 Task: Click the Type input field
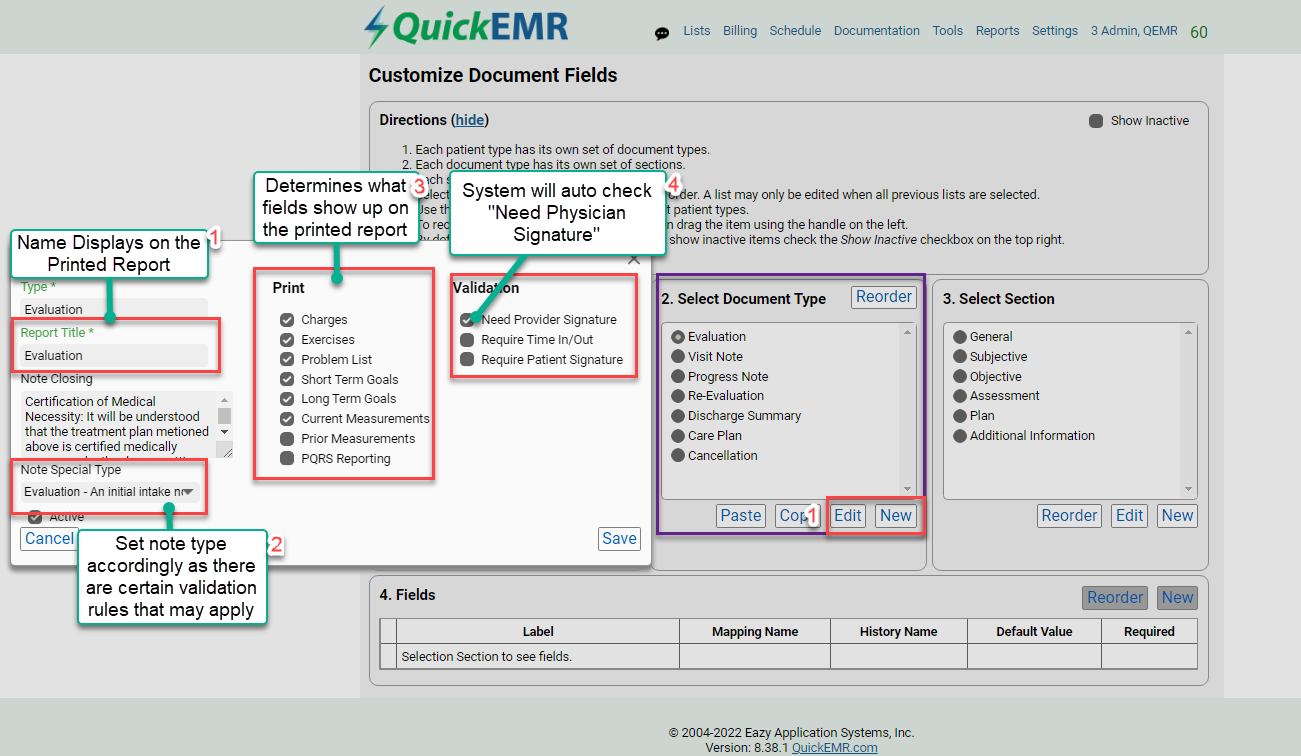pos(114,309)
